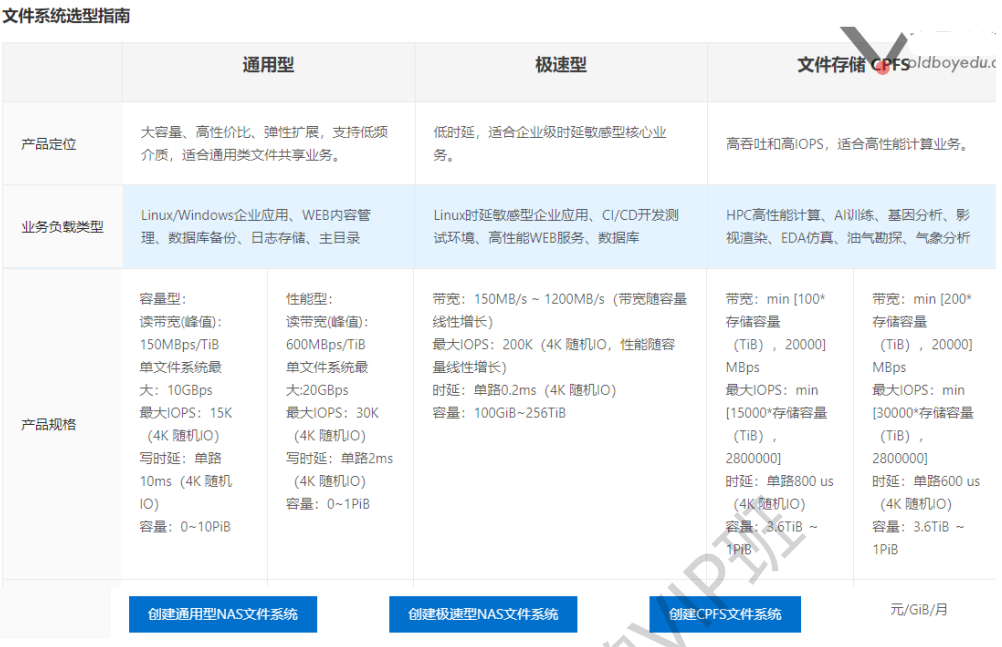
Task: Click the 创建CPFS文件系统 button
Action: click(725, 614)
